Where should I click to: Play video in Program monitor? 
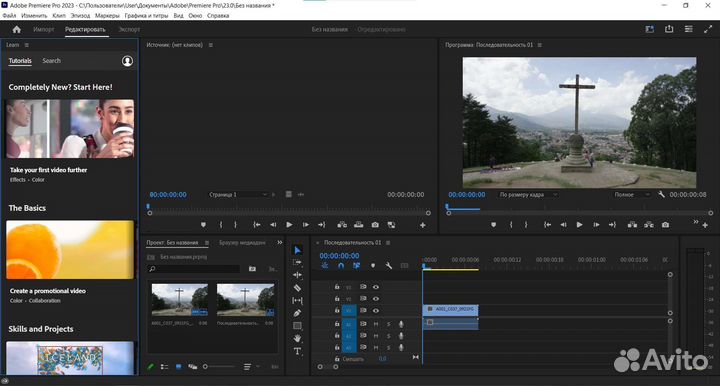(x=579, y=225)
